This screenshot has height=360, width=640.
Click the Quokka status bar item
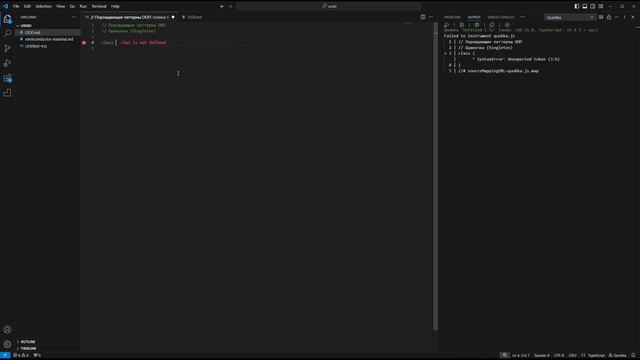618,356
